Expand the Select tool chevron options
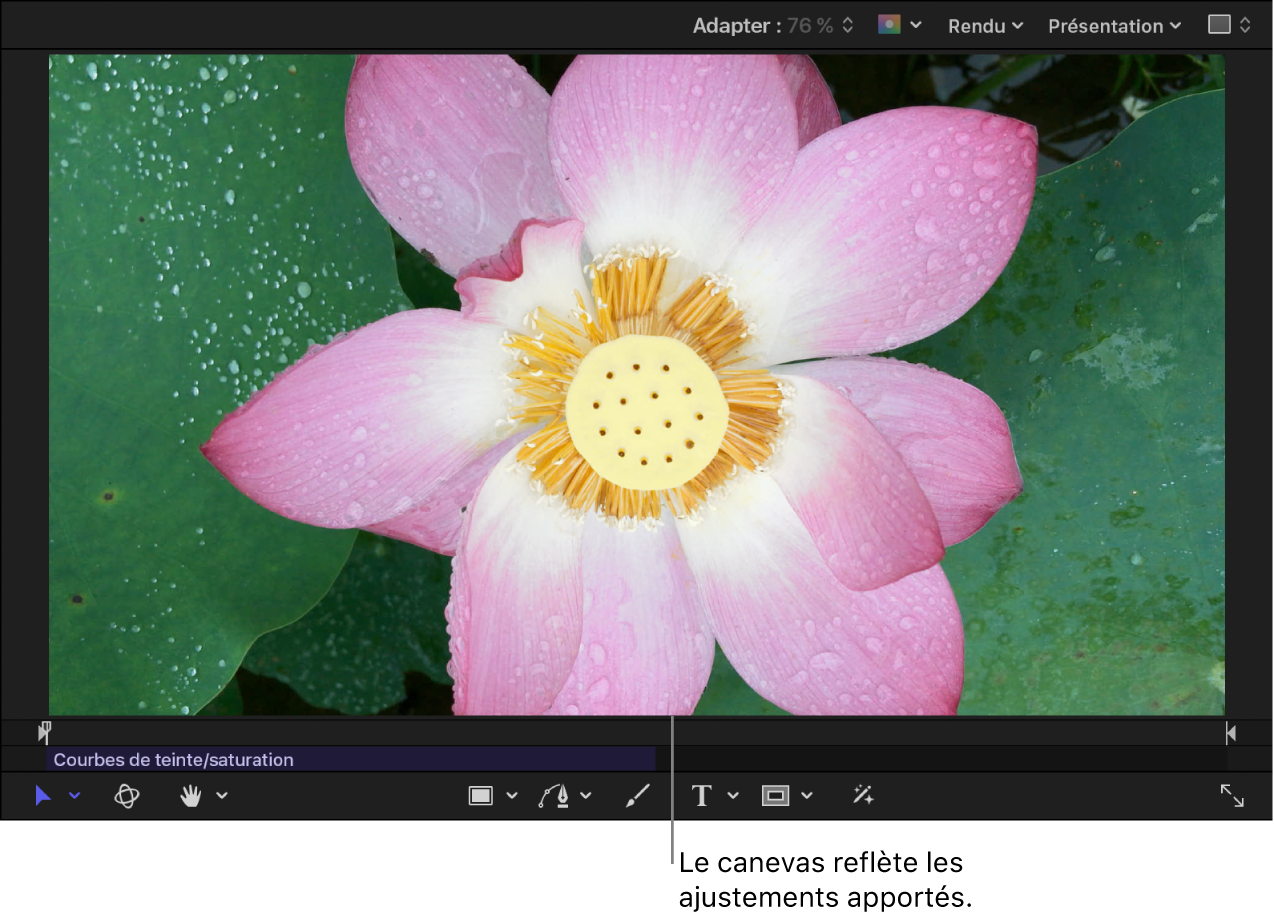 pos(75,796)
